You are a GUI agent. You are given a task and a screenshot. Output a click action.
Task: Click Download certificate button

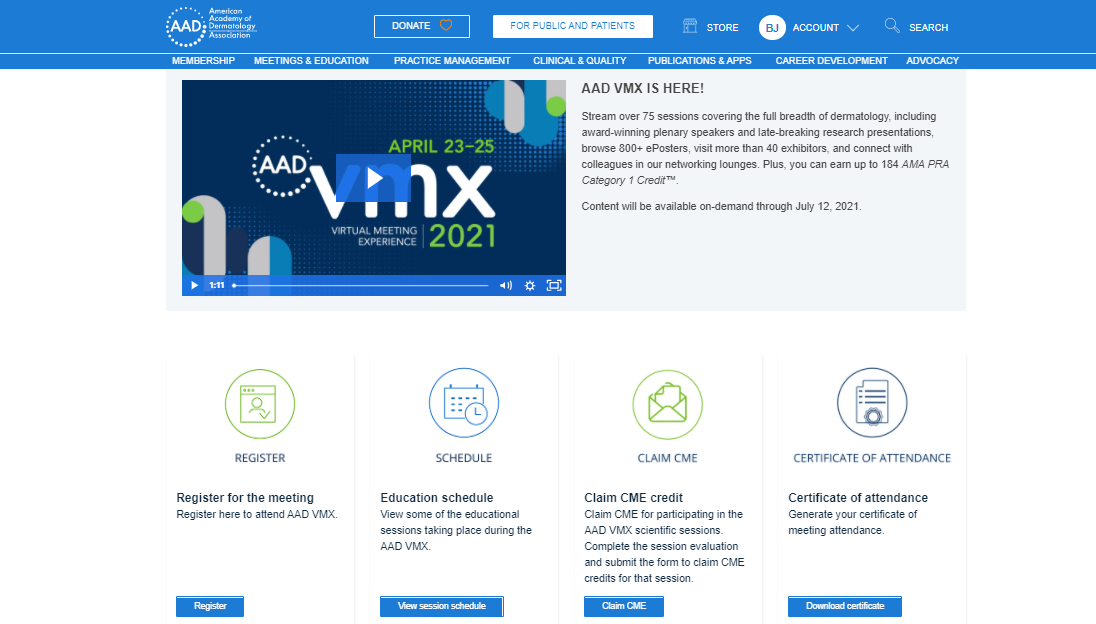[844, 606]
